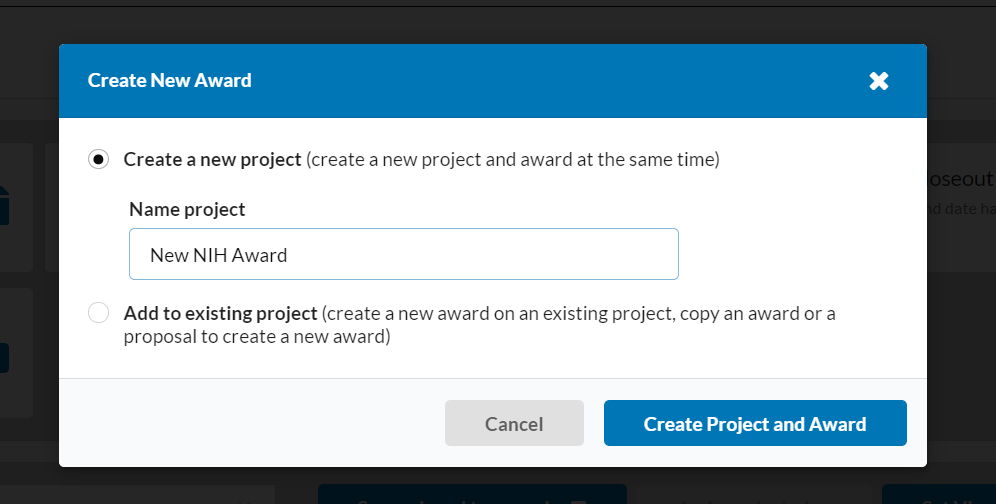Select the Create a new project radio button
Image resolution: width=996 pixels, height=504 pixels.
point(98,159)
